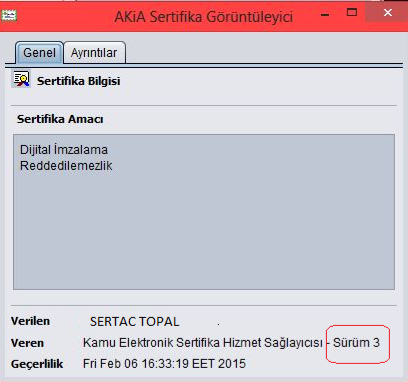Viewport: 408px width, 382px height.
Task: Close the AKiA Sertifika Görüntüleyici window
Action: (387, 13)
